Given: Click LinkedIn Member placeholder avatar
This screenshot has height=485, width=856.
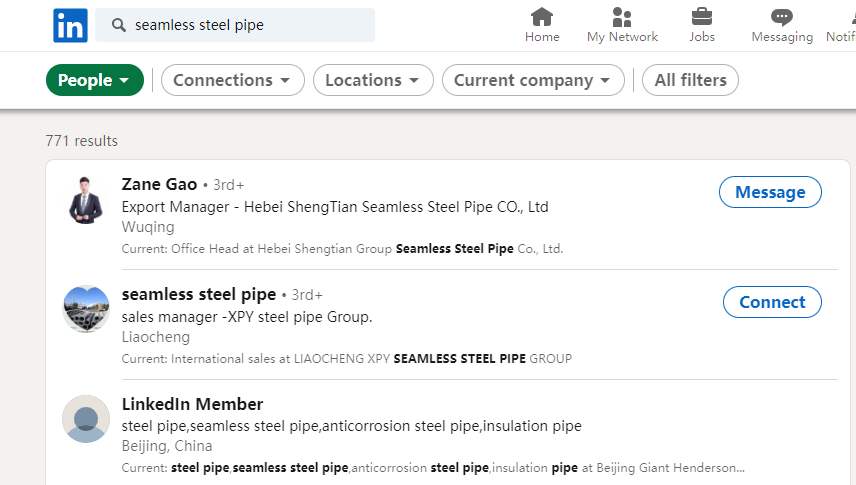Looking at the screenshot, I should (x=85, y=419).
